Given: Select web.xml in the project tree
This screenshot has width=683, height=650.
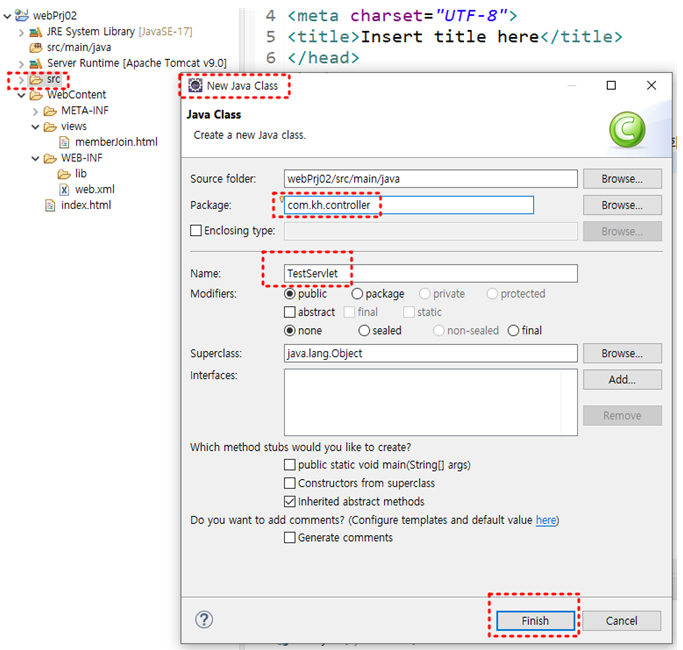Looking at the screenshot, I should pyautogui.click(x=95, y=190).
